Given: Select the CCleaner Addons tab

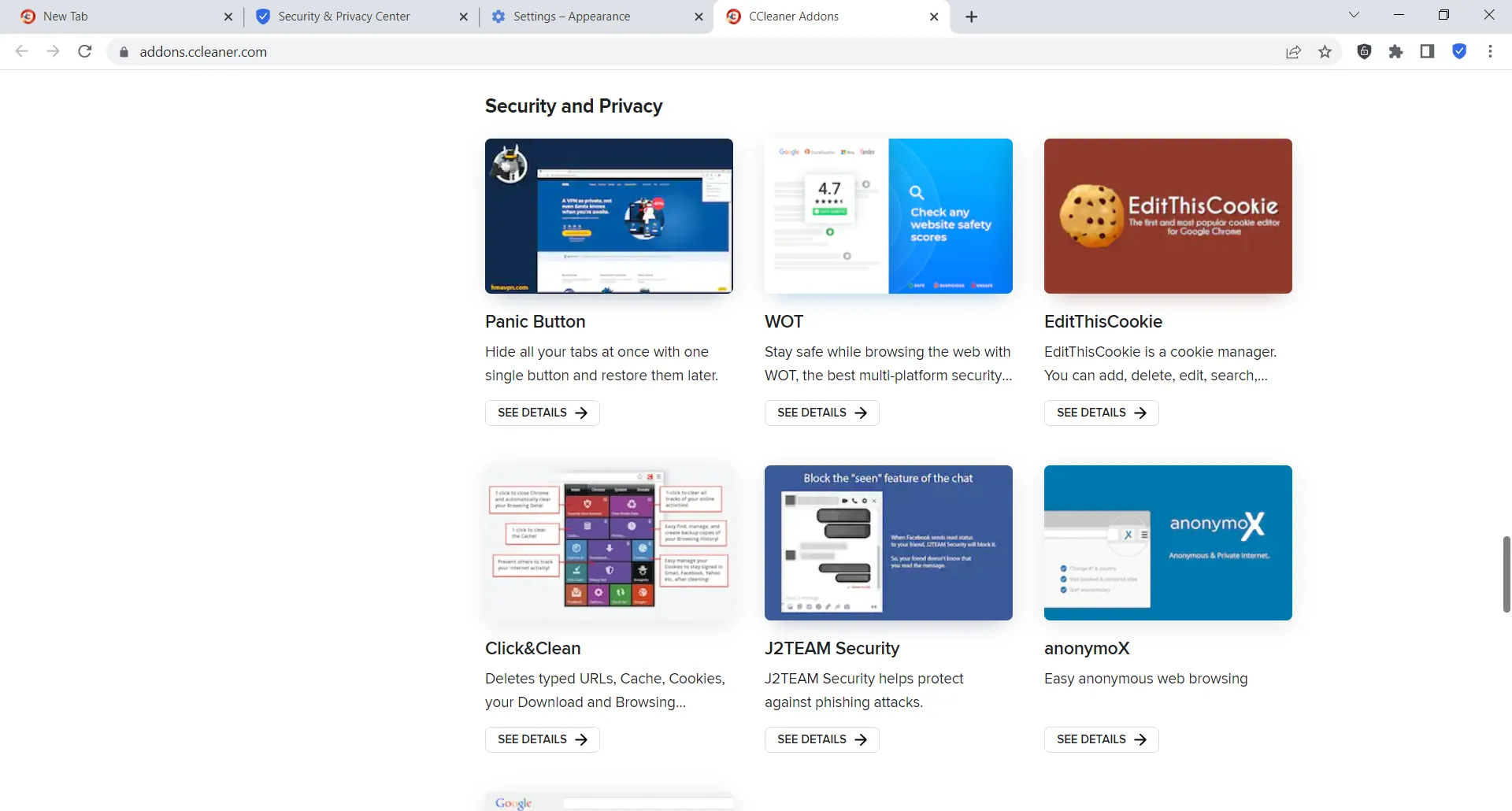Looking at the screenshot, I should pyautogui.click(x=831, y=17).
